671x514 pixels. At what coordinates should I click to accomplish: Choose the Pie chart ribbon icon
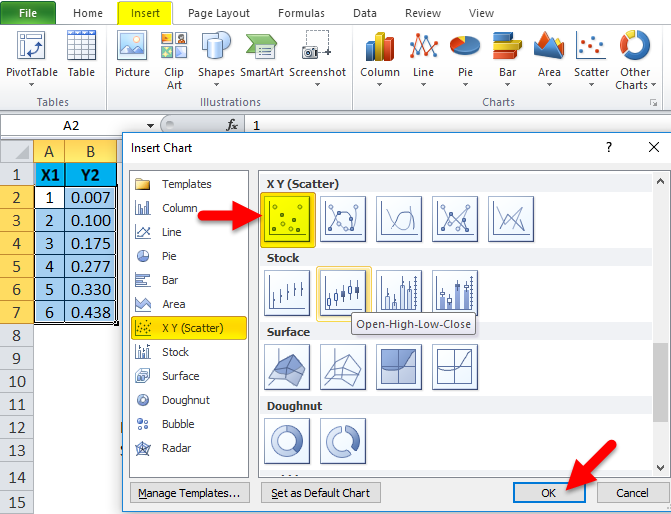[465, 46]
